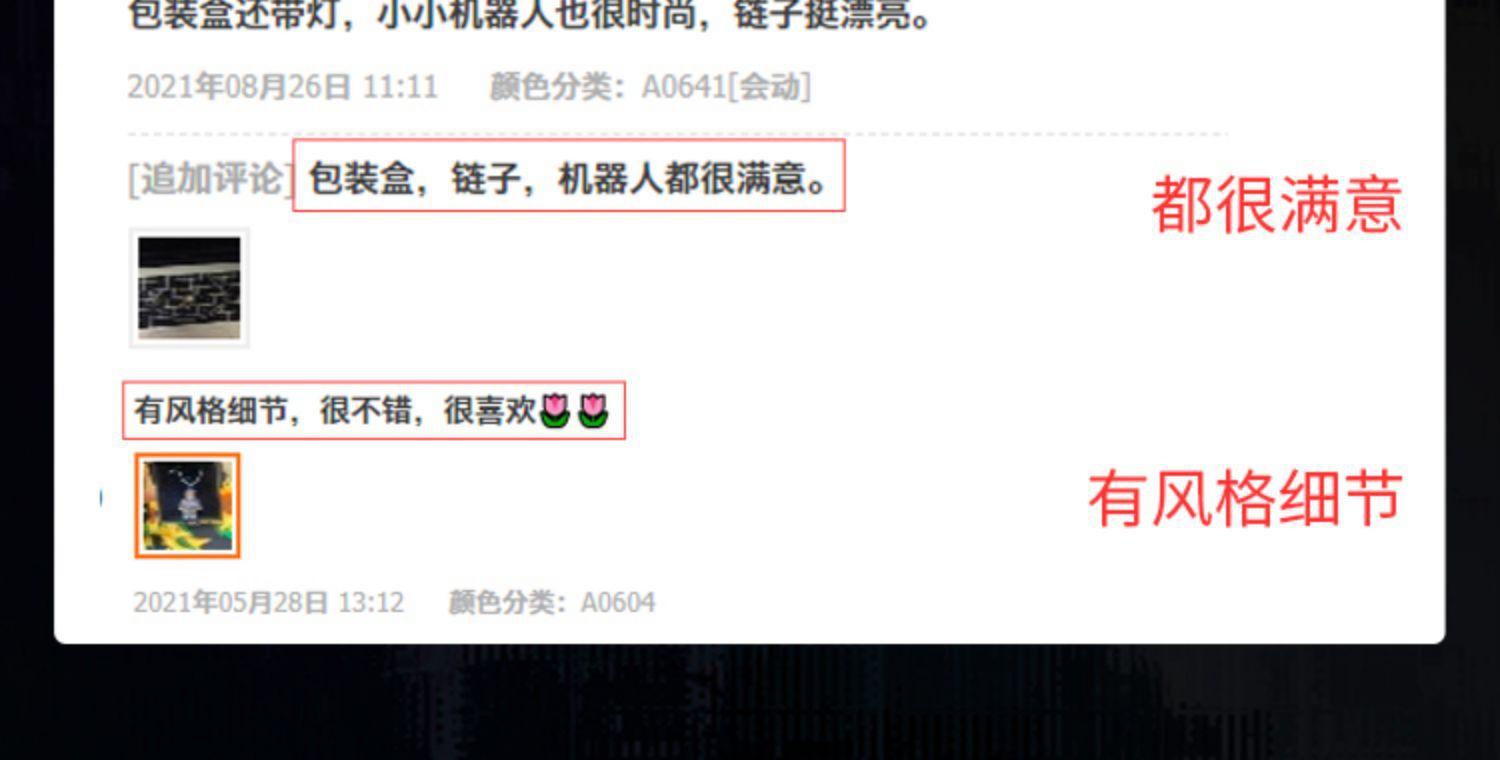Click the top review line mentioning 小小机器人
The height and width of the screenshot is (760, 1500).
530,15
